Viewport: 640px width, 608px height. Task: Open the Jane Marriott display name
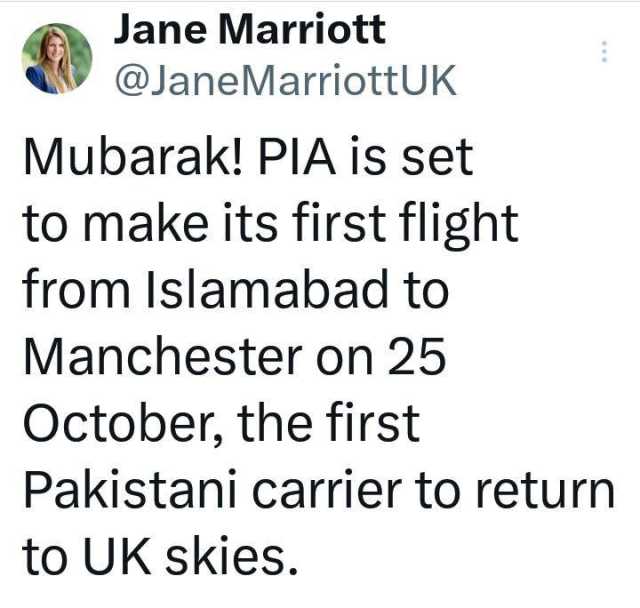pyautogui.click(x=249, y=29)
